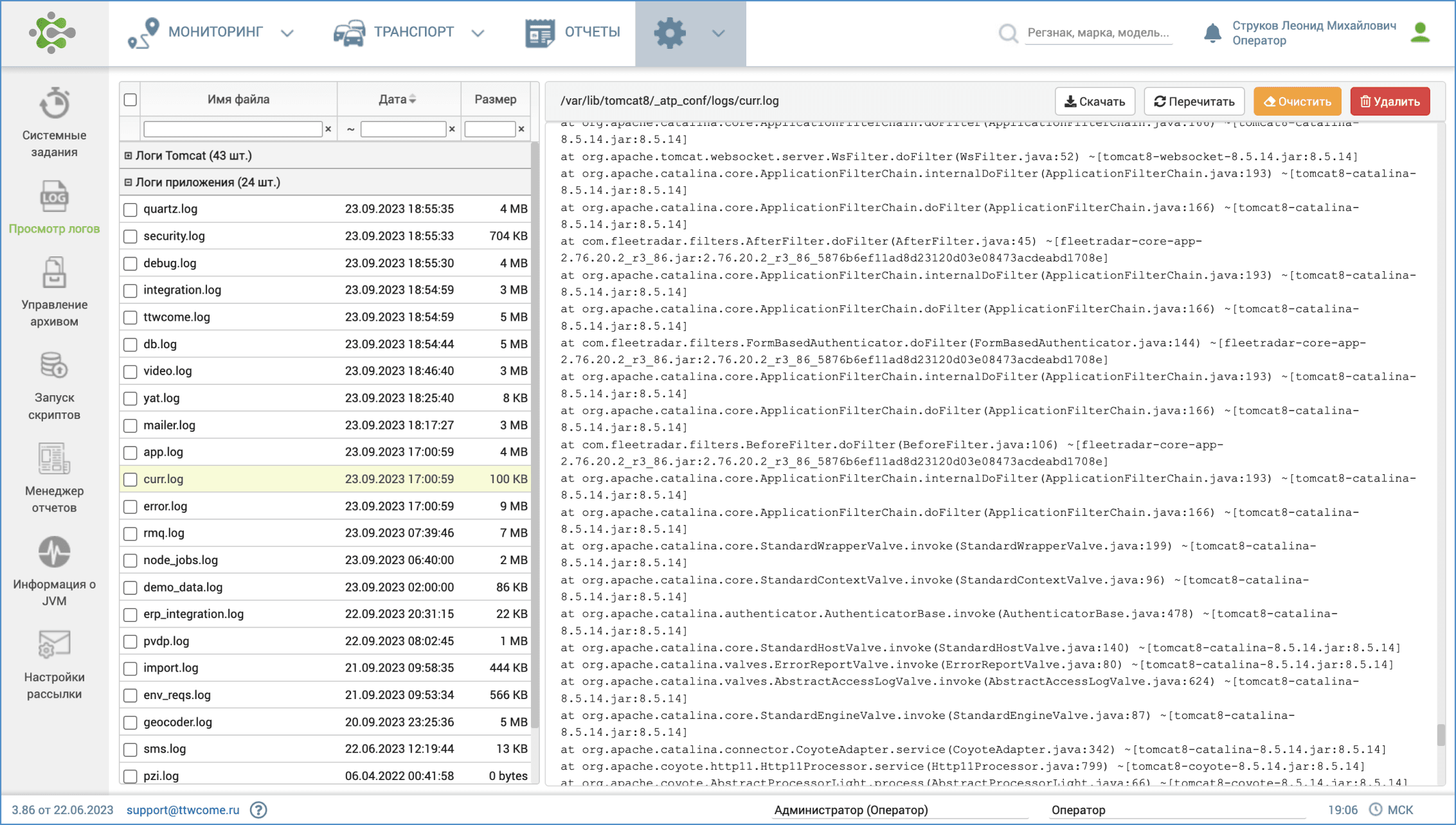Open the archive management icon

[55, 273]
